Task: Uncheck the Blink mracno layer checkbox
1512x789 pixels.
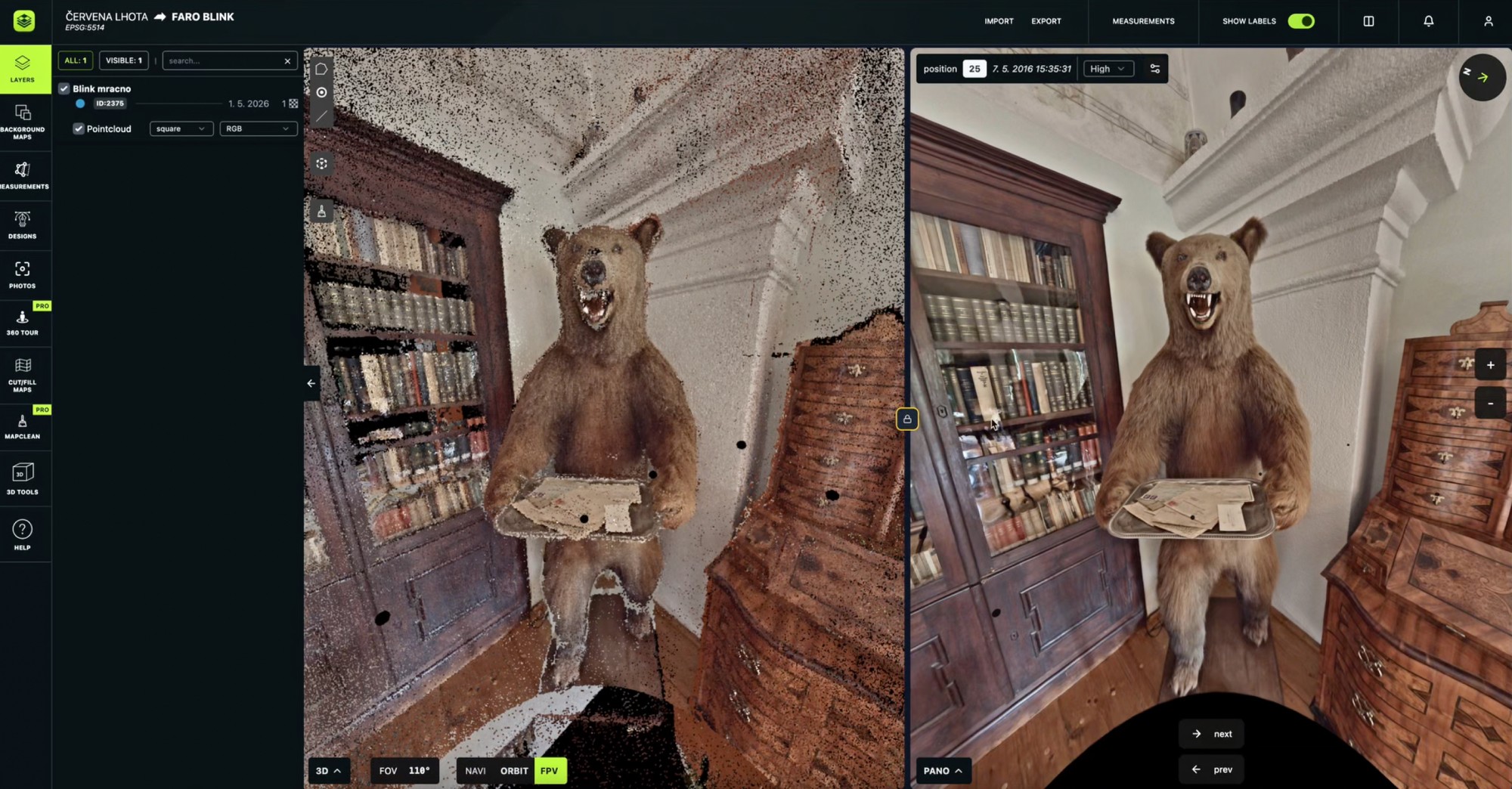Action: (x=64, y=88)
